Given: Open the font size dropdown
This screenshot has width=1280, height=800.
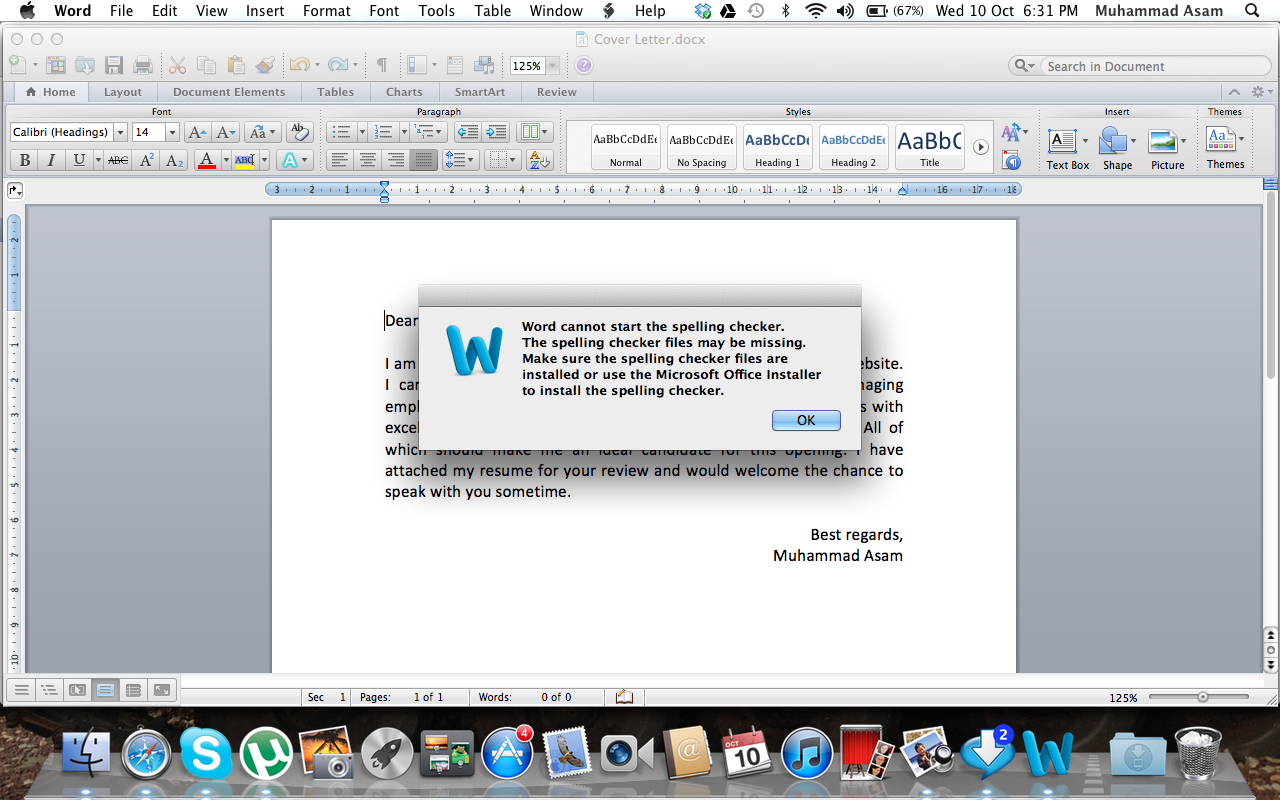Looking at the screenshot, I should [x=172, y=132].
